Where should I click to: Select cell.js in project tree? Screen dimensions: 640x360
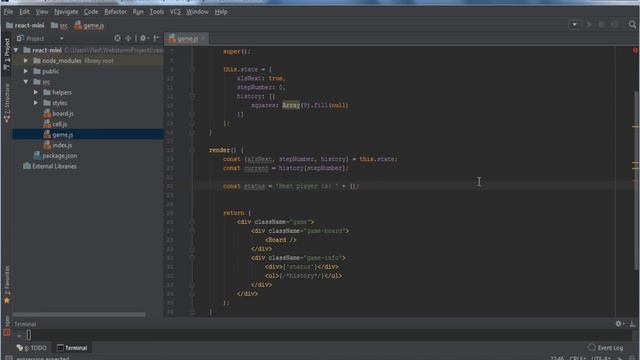pos(55,124)
